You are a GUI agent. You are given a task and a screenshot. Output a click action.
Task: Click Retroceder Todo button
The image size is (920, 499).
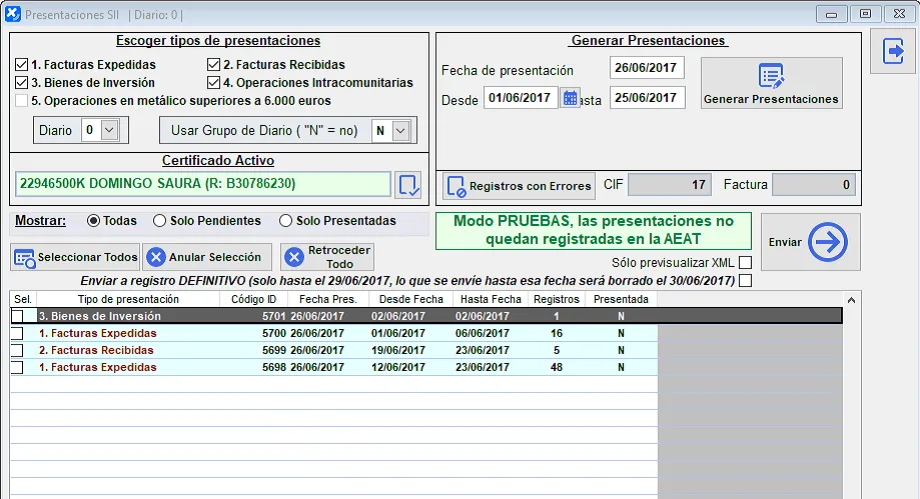(327, 257)
